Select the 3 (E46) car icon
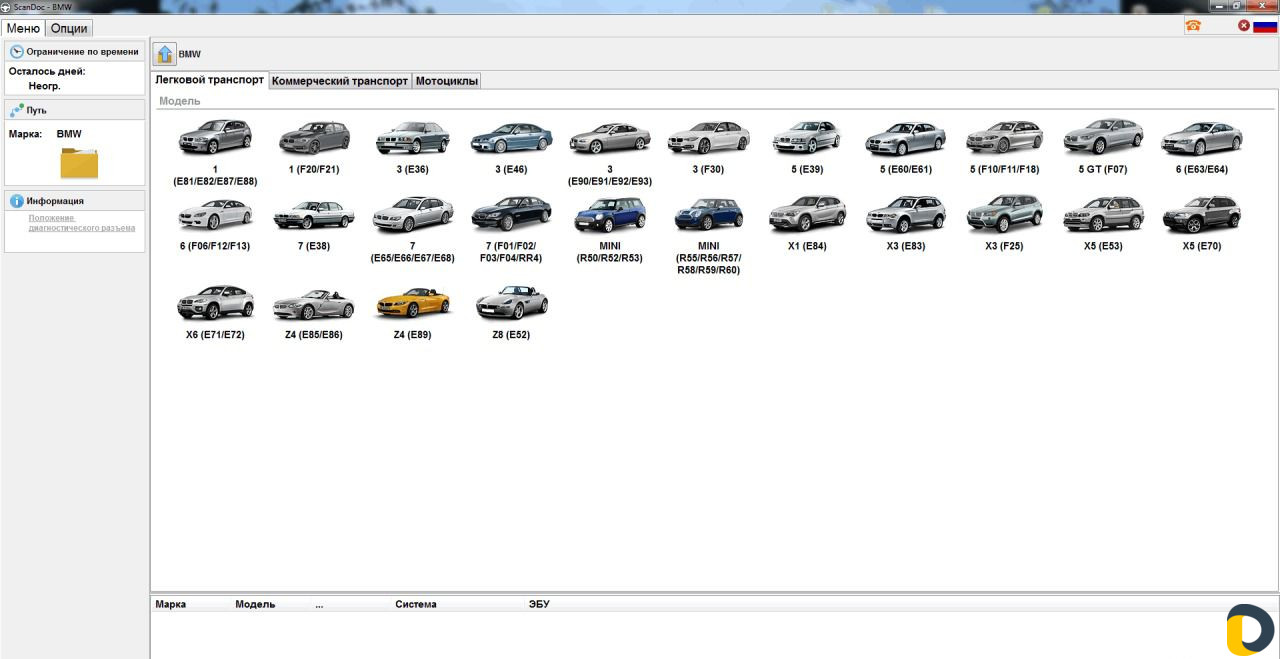Screen dimensions: 1280x659 click(511, 138)
